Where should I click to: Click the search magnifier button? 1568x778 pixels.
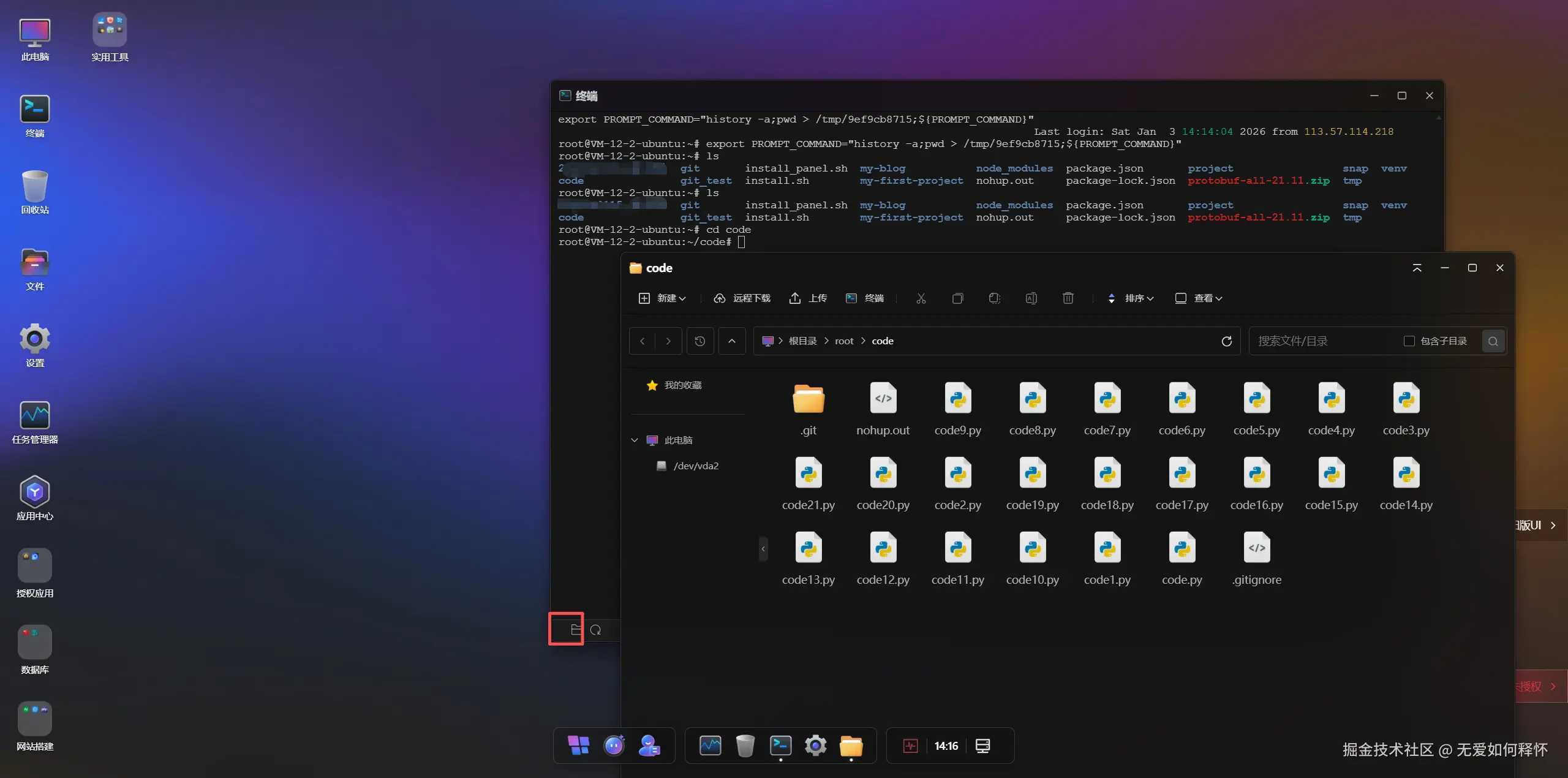coord(1493,341)
